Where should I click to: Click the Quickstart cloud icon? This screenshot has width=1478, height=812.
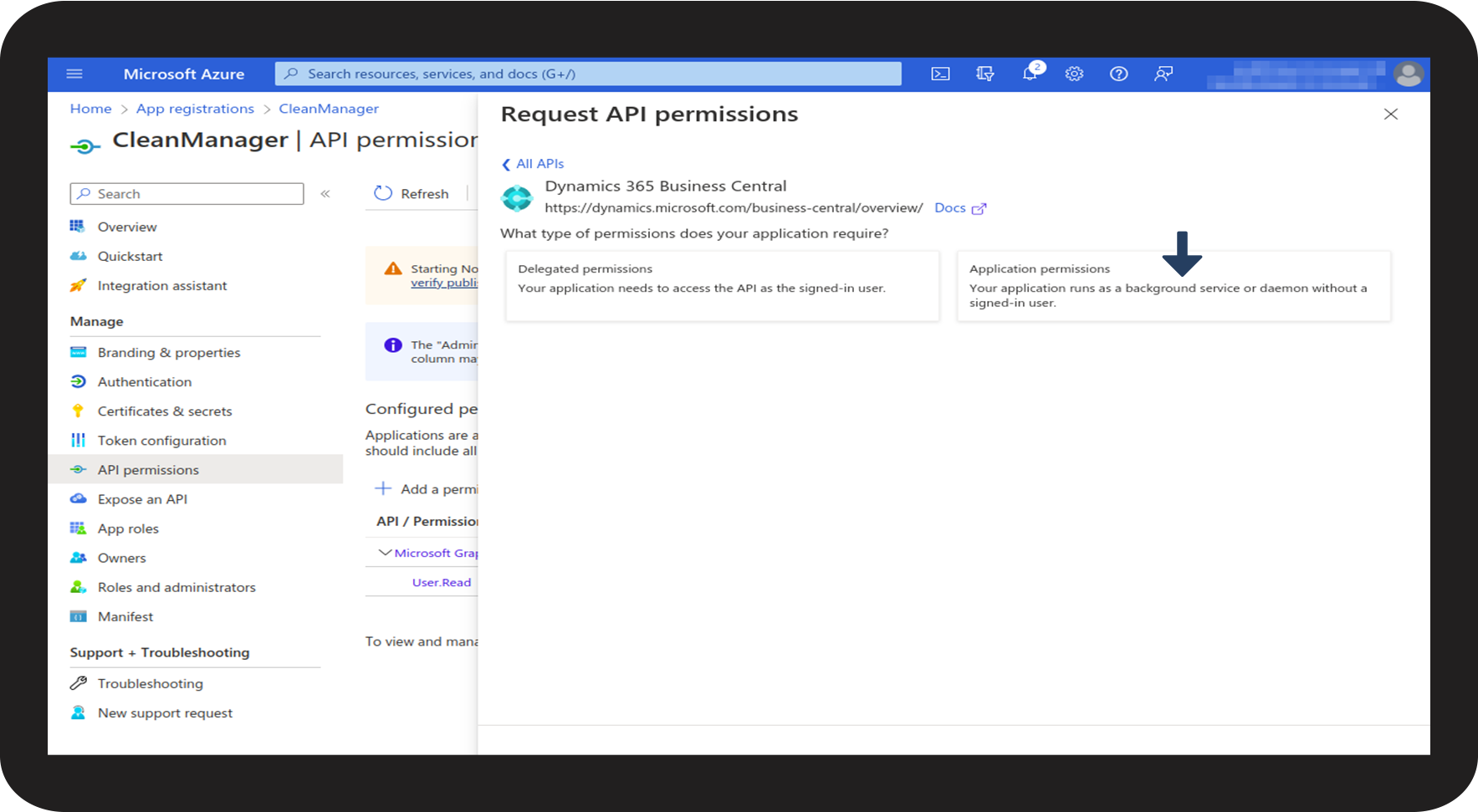coord(78,256)
